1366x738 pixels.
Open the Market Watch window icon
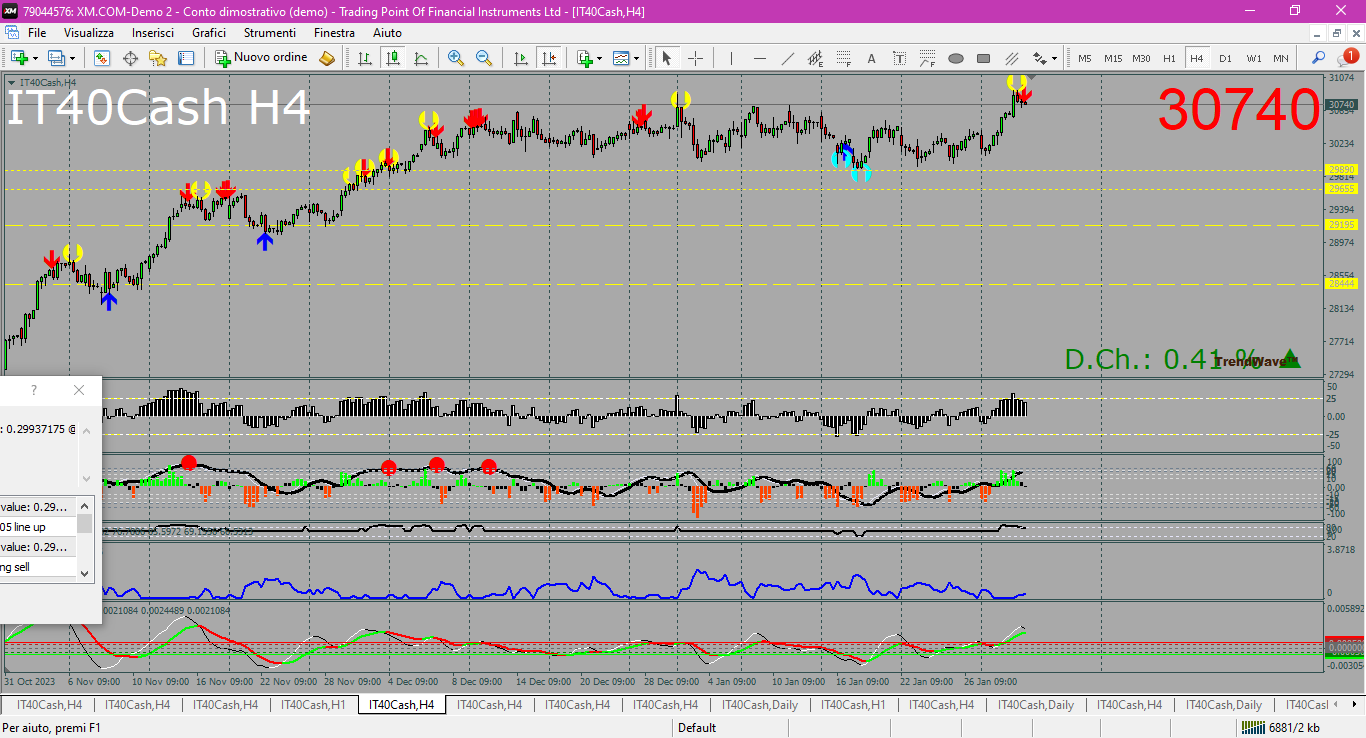(102, 58)
